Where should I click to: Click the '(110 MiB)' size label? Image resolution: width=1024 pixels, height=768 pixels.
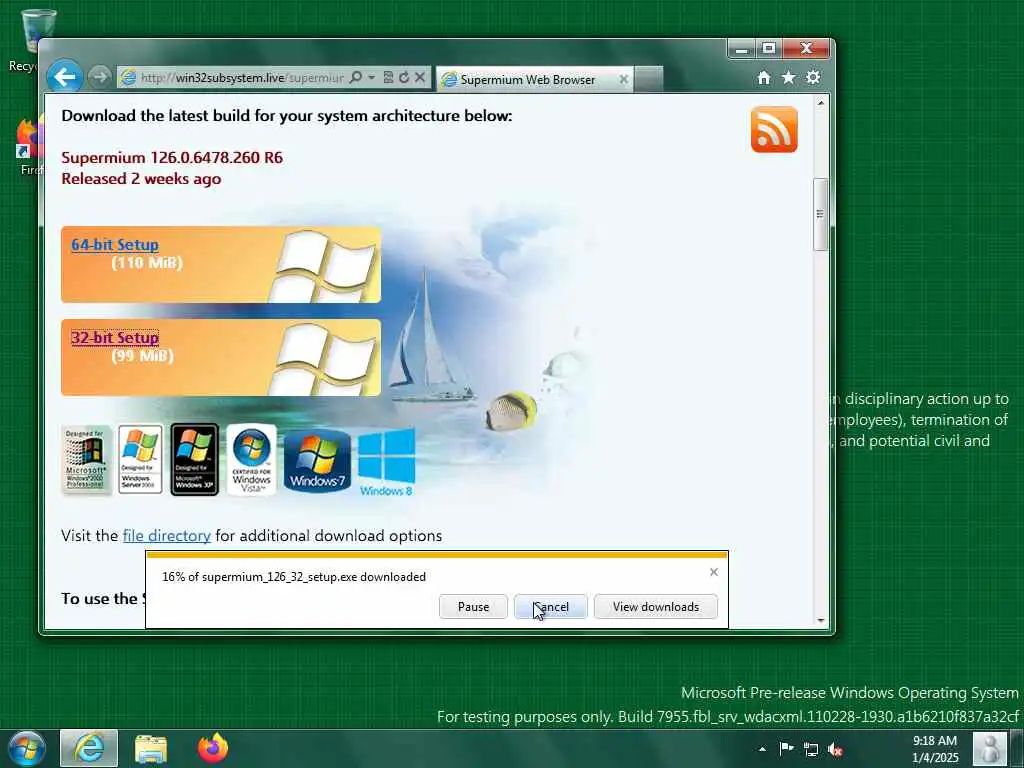[x=147, y=263]
